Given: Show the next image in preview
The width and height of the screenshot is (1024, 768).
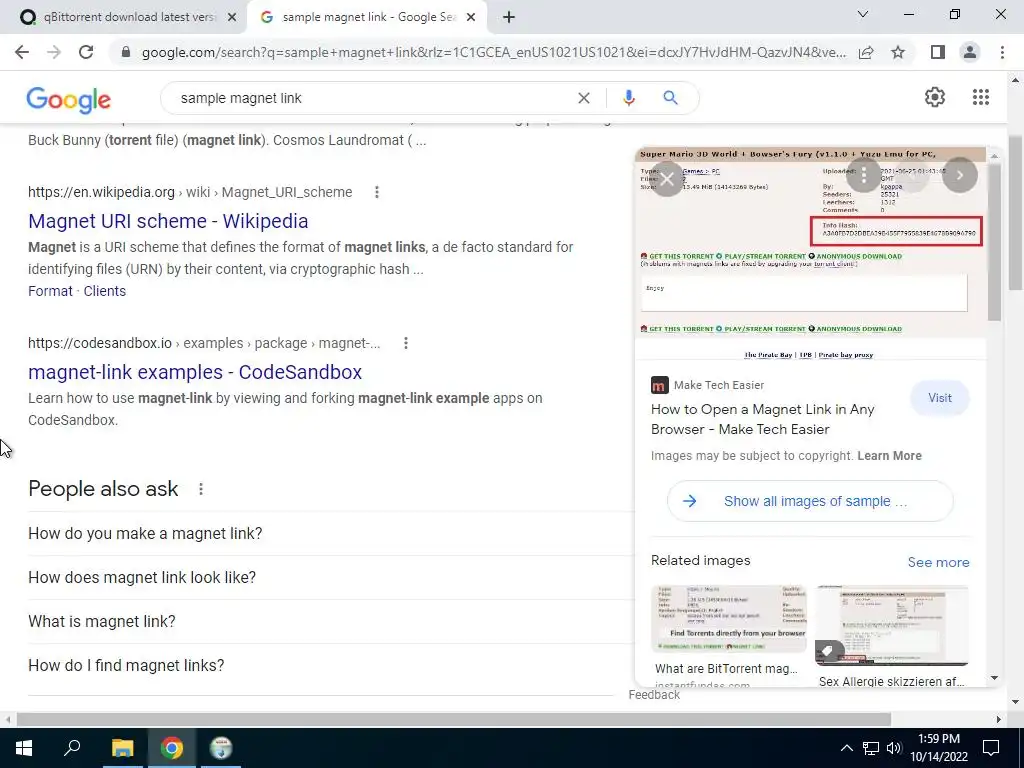Looking at the screenshot, I should coord(959,175).
